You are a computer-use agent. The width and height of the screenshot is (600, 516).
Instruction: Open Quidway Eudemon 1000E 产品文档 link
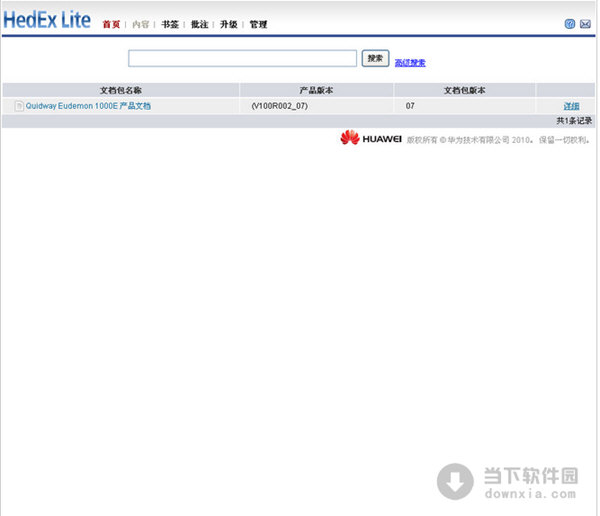[88, 106]
